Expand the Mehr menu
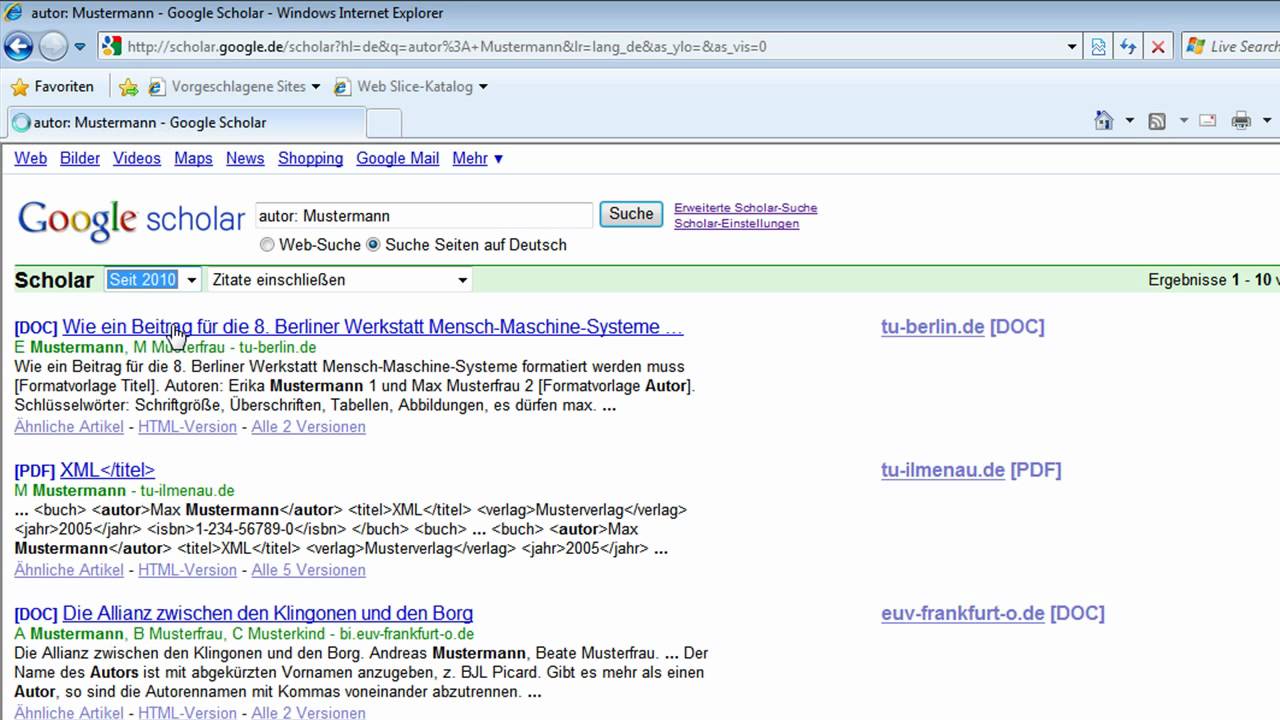1280x720 pixels. 478,158
